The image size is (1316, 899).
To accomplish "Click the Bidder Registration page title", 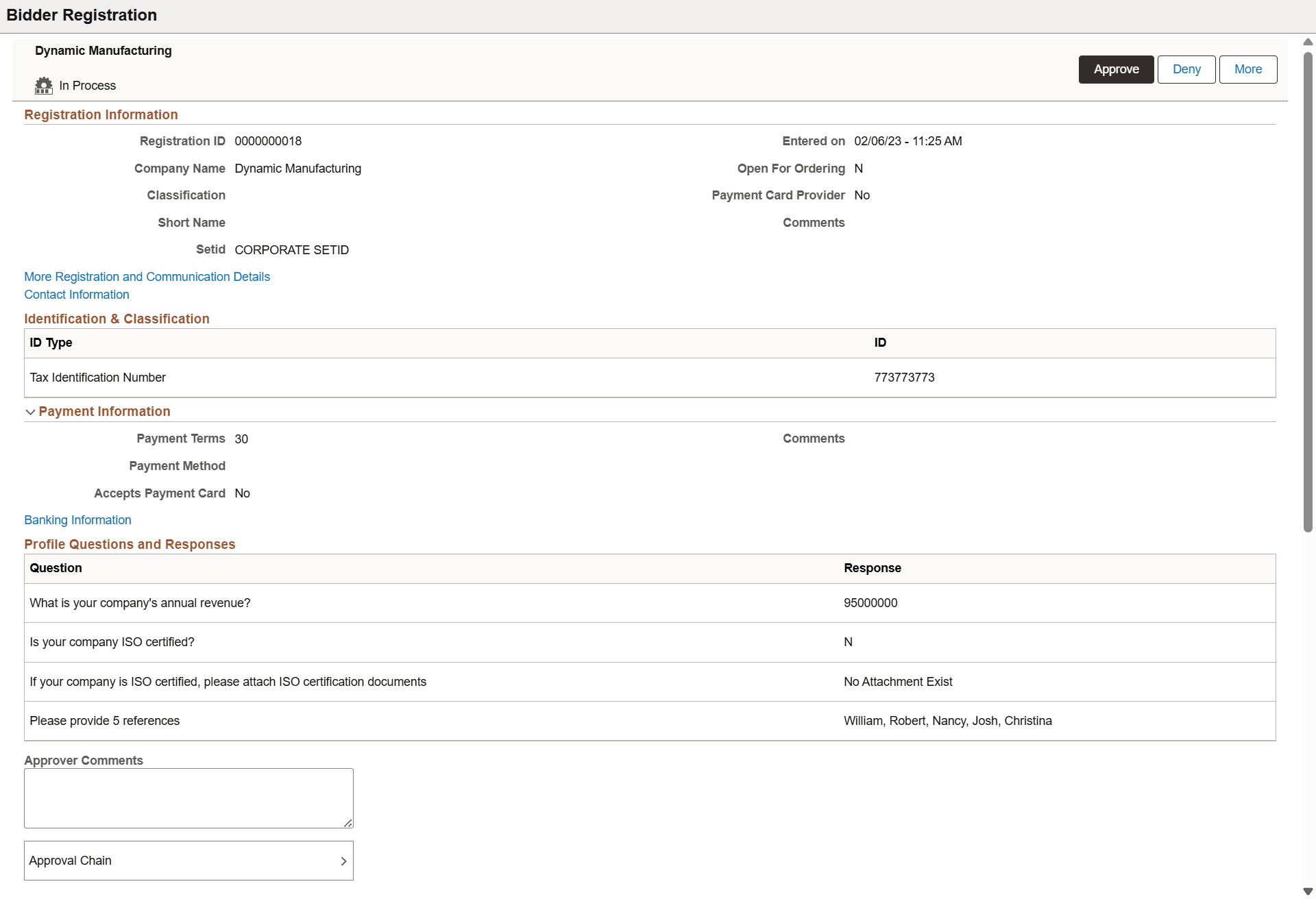I will click(x=81, y=14).
